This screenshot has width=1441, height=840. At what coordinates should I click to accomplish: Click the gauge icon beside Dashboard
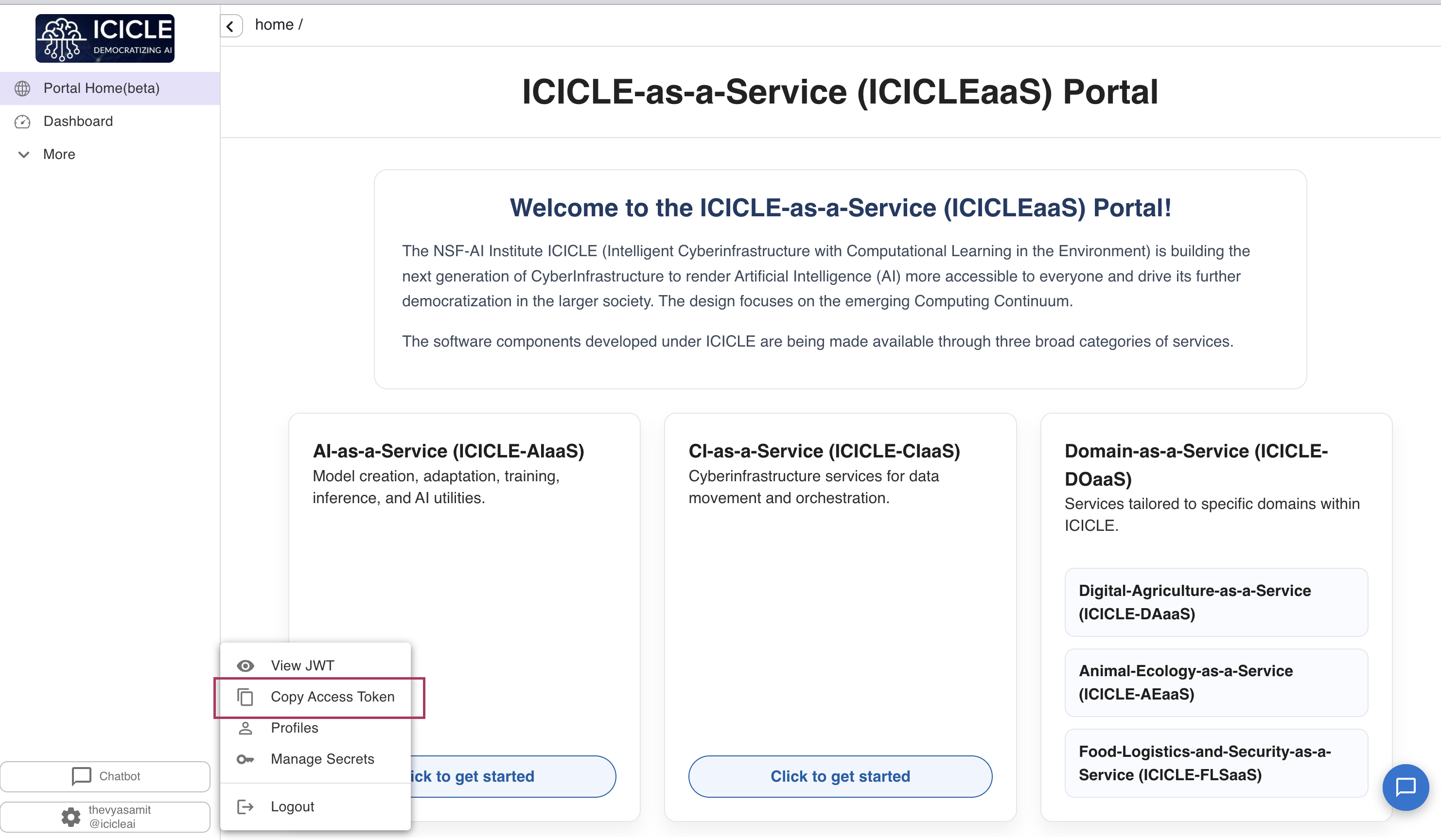pos(22,122)
